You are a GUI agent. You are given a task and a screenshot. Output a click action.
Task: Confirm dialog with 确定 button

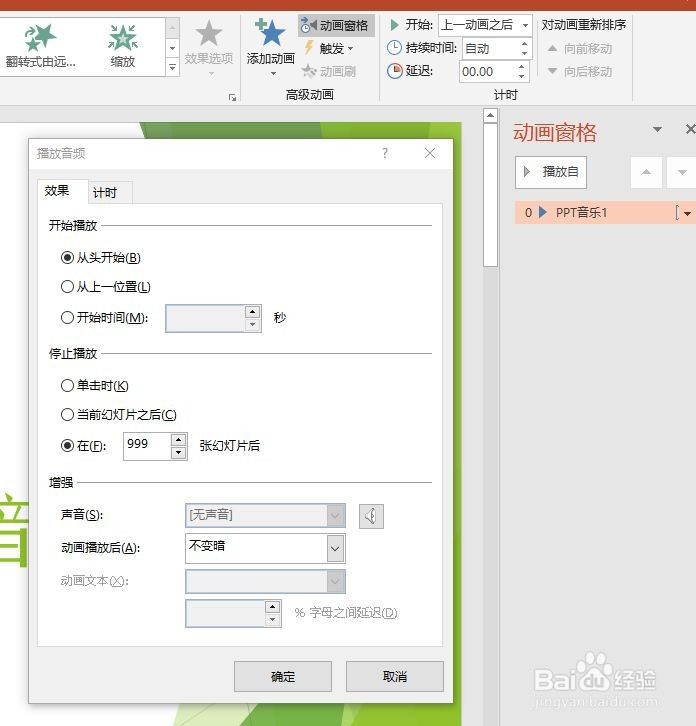[x=283, y=676]
